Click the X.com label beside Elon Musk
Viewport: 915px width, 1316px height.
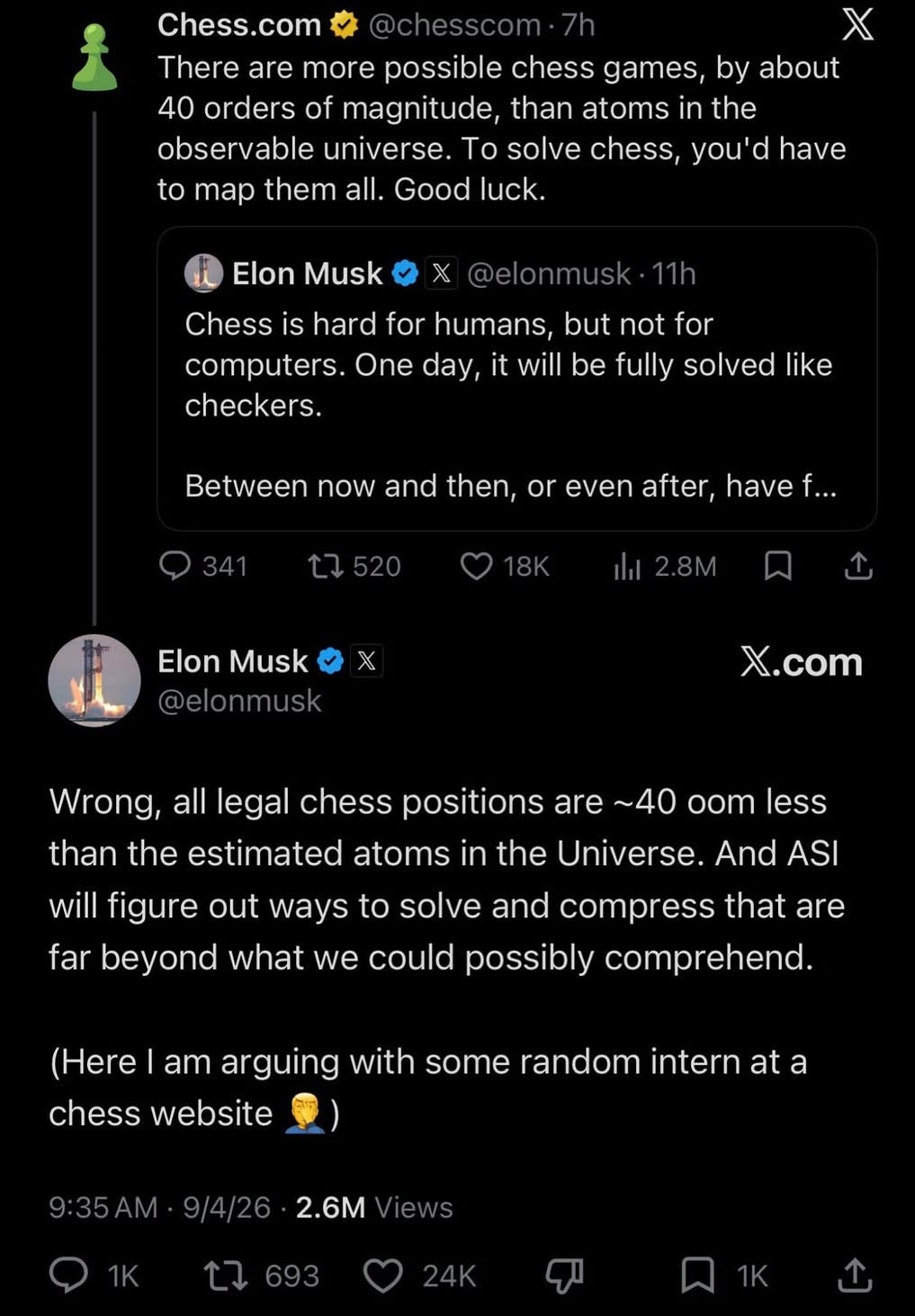801,662
